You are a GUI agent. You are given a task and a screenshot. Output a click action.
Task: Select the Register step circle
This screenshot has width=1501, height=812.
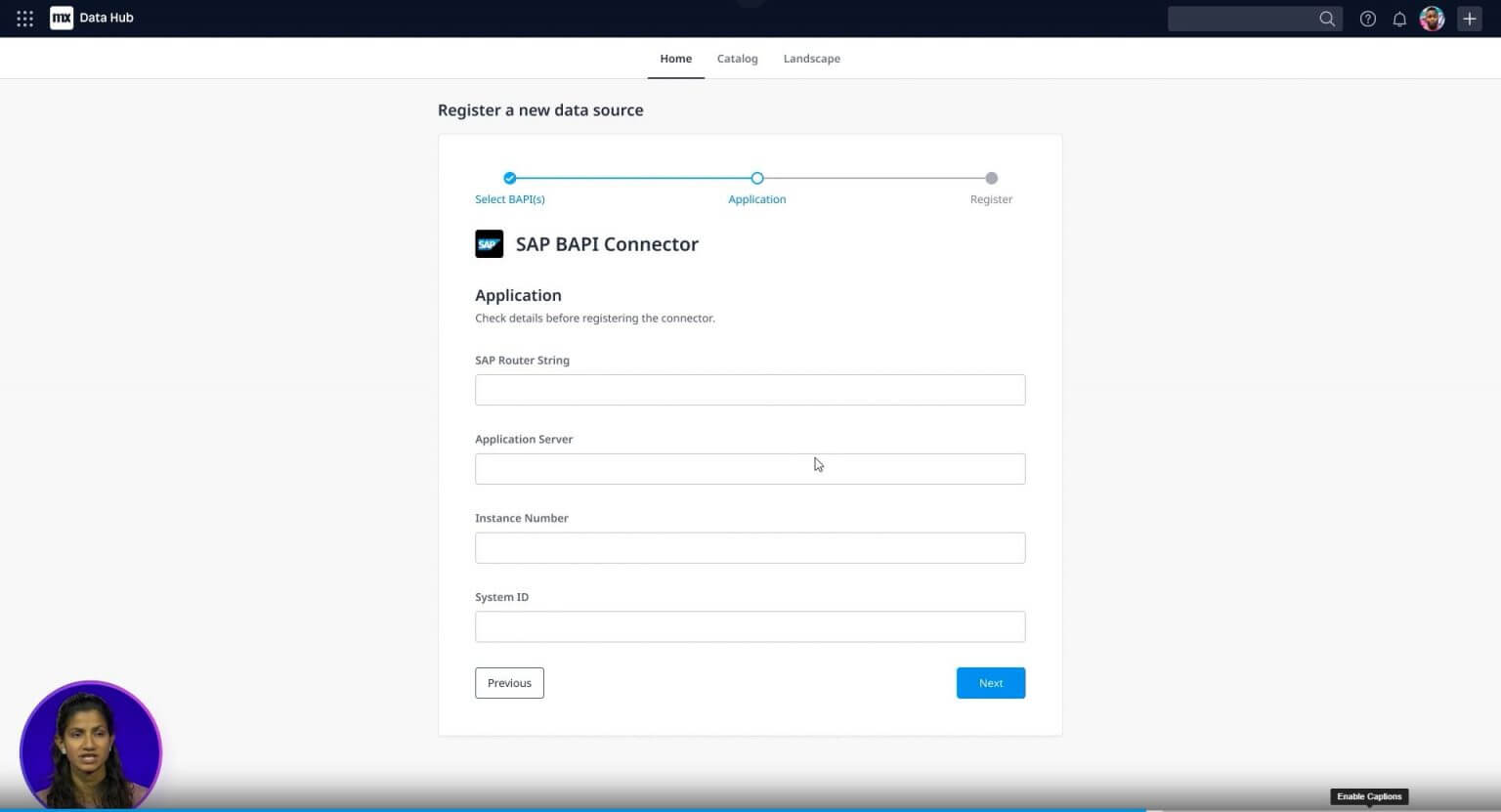[991, 178]
